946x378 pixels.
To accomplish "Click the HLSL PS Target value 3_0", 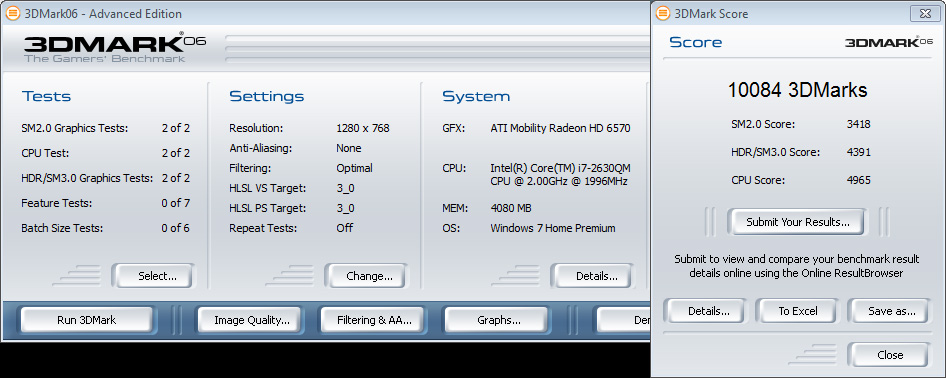I will (x=345, y=208).
